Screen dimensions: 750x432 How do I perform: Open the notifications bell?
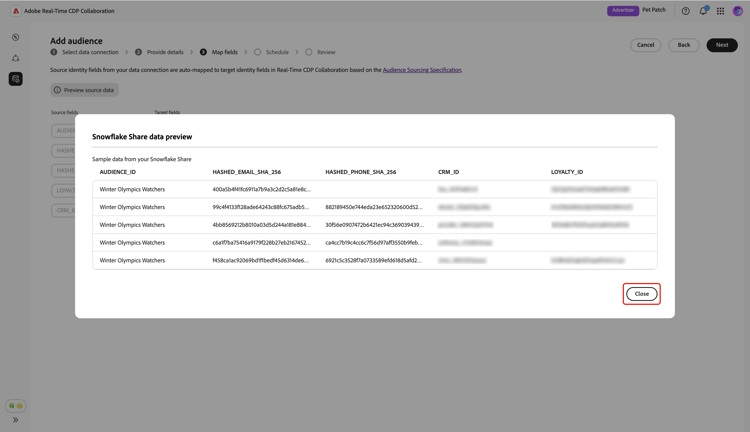(x=703, y=11)
